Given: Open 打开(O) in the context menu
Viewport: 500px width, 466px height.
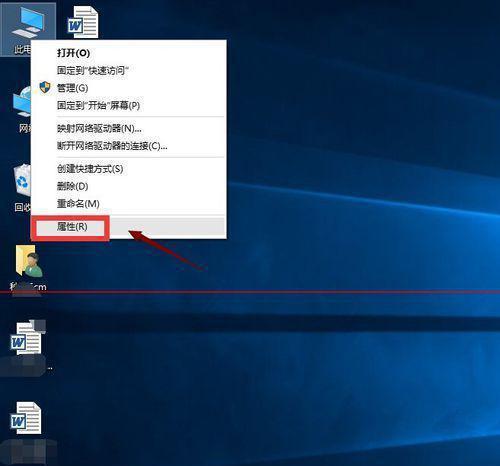Looking at the screenshot, I should (x=129, y=53).
